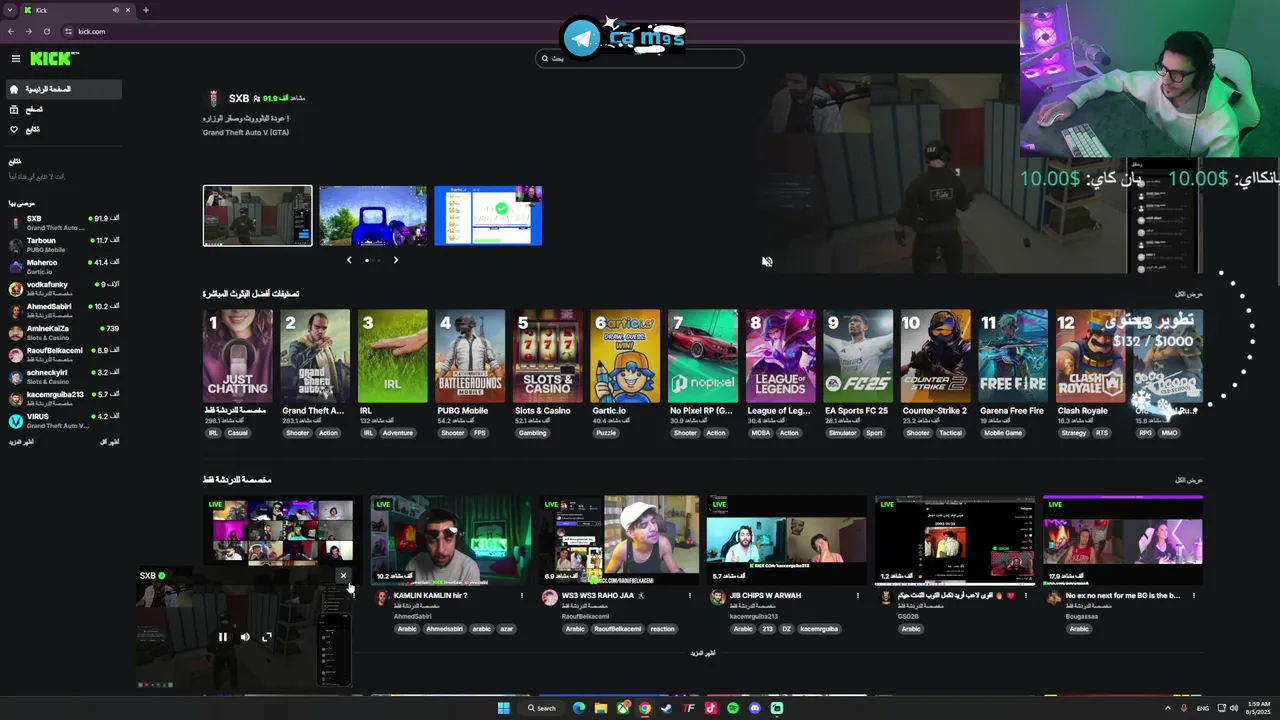The height and width of the screenshot is (720, 1280).
Task: Open SXB avatar in featured banner
Action: [x=213, y=98]
